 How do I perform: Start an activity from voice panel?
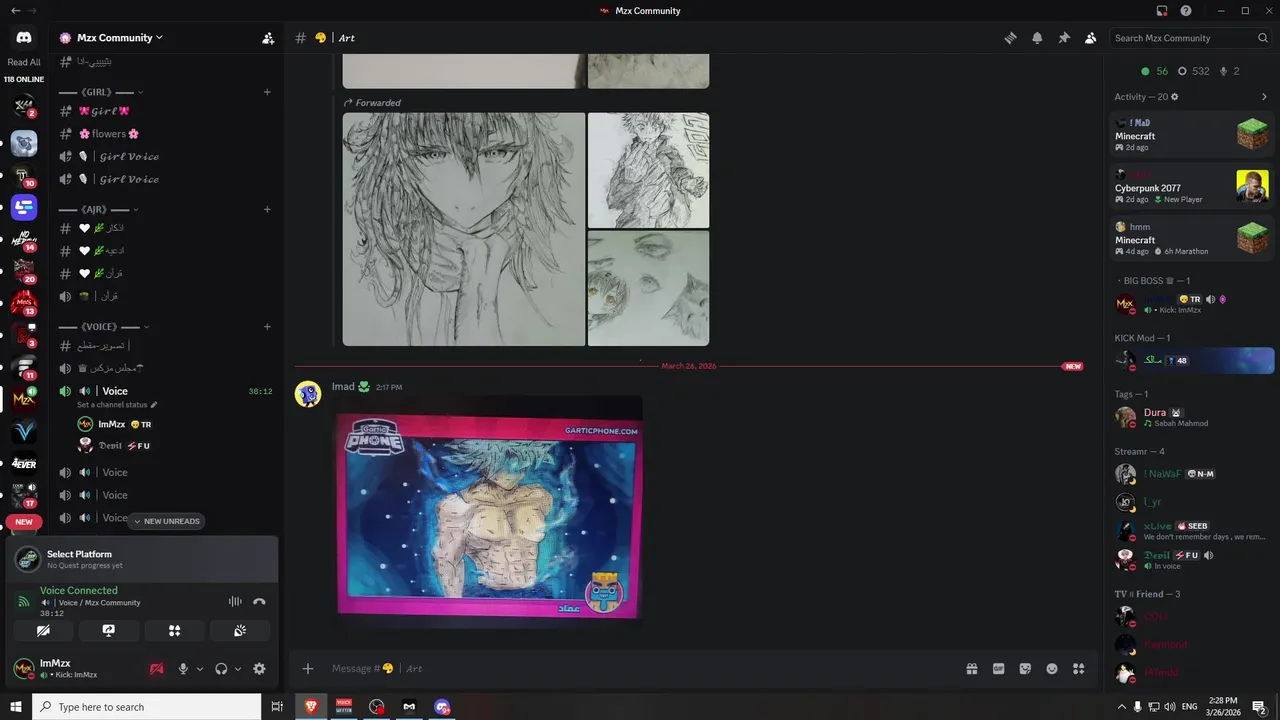(174, 631)
